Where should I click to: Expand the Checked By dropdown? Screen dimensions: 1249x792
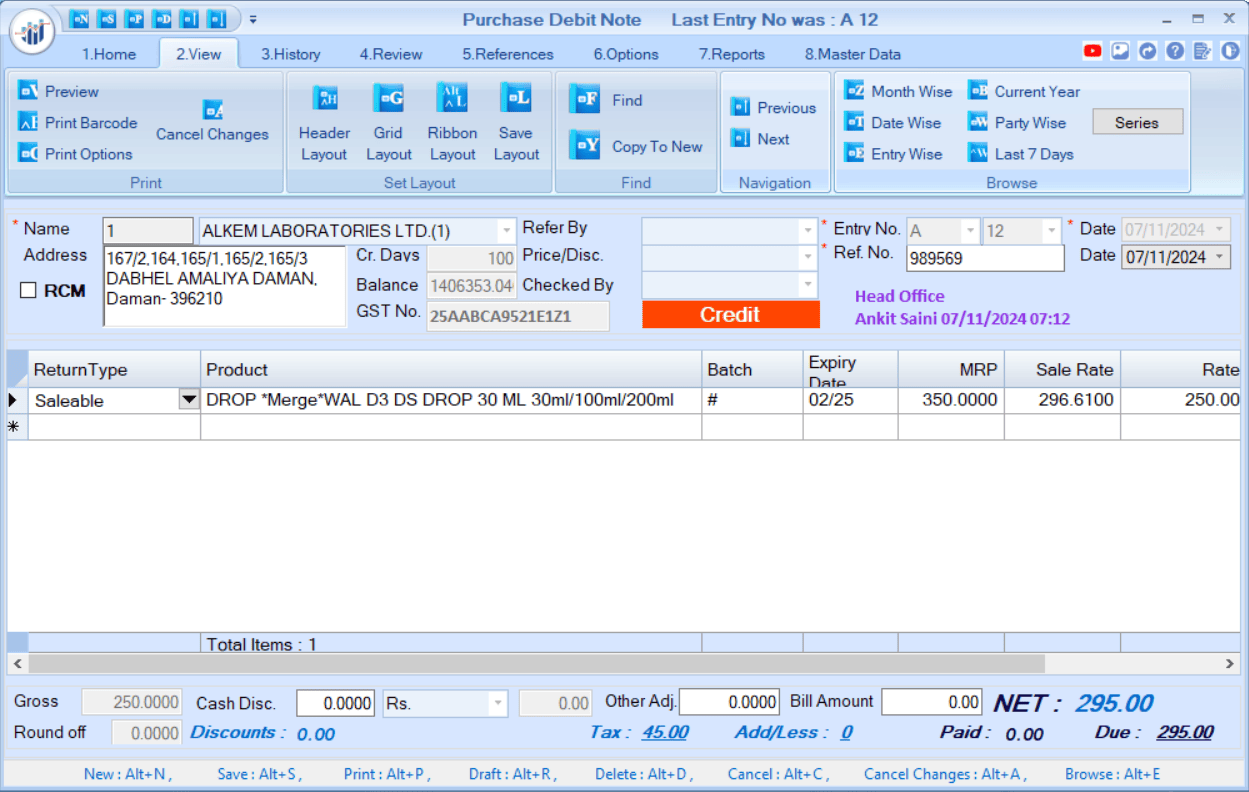coord(808,285)
